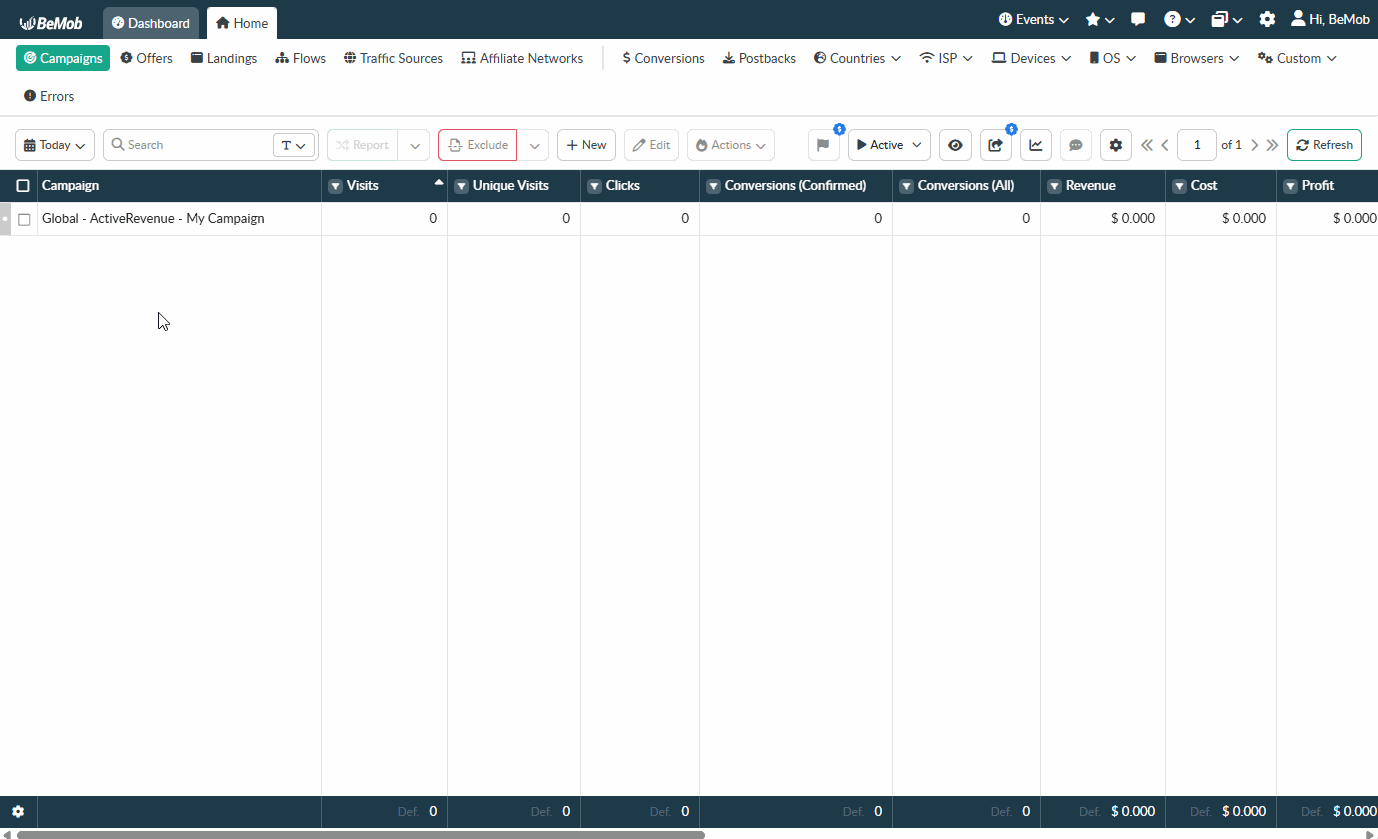
Task: Create a New campaign
Action: (x=586, y=145)
